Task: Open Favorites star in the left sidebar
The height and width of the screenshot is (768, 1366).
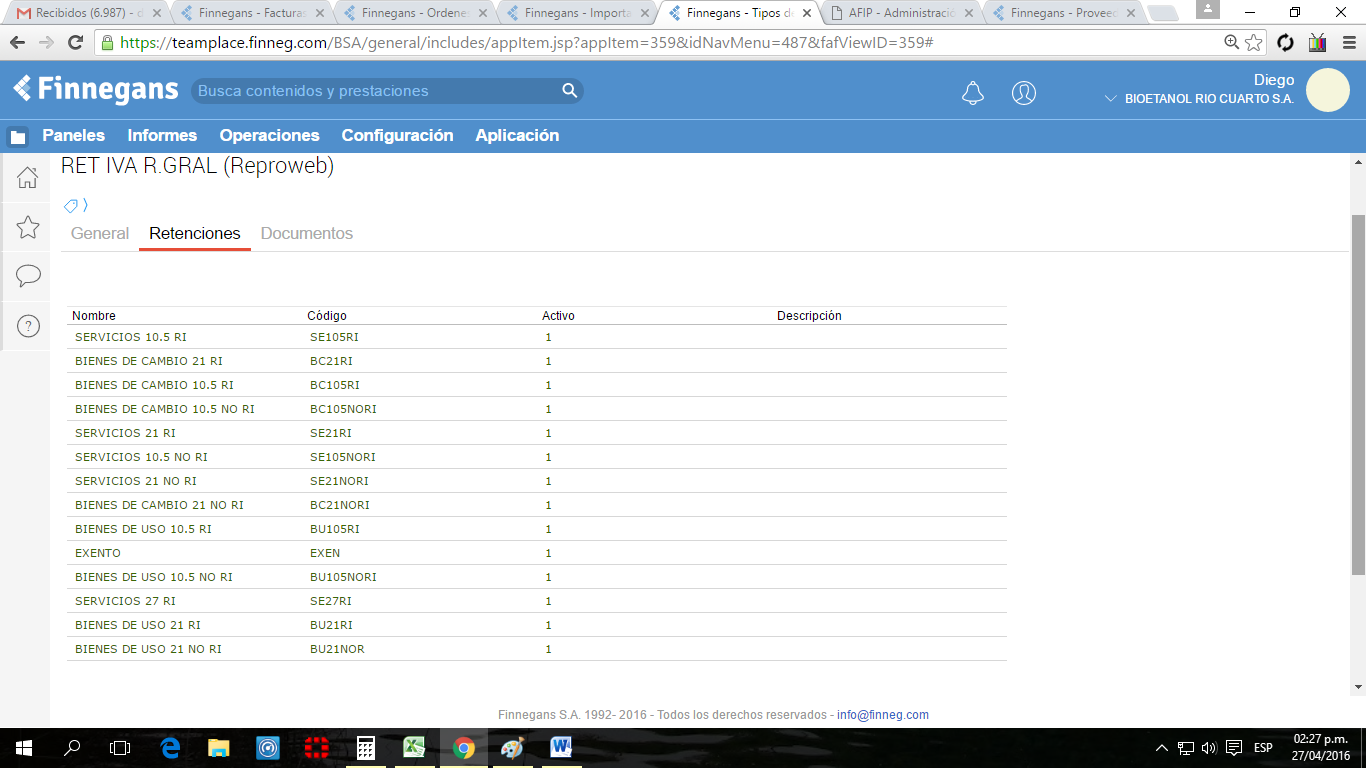Action: click(x=28, y=227)
